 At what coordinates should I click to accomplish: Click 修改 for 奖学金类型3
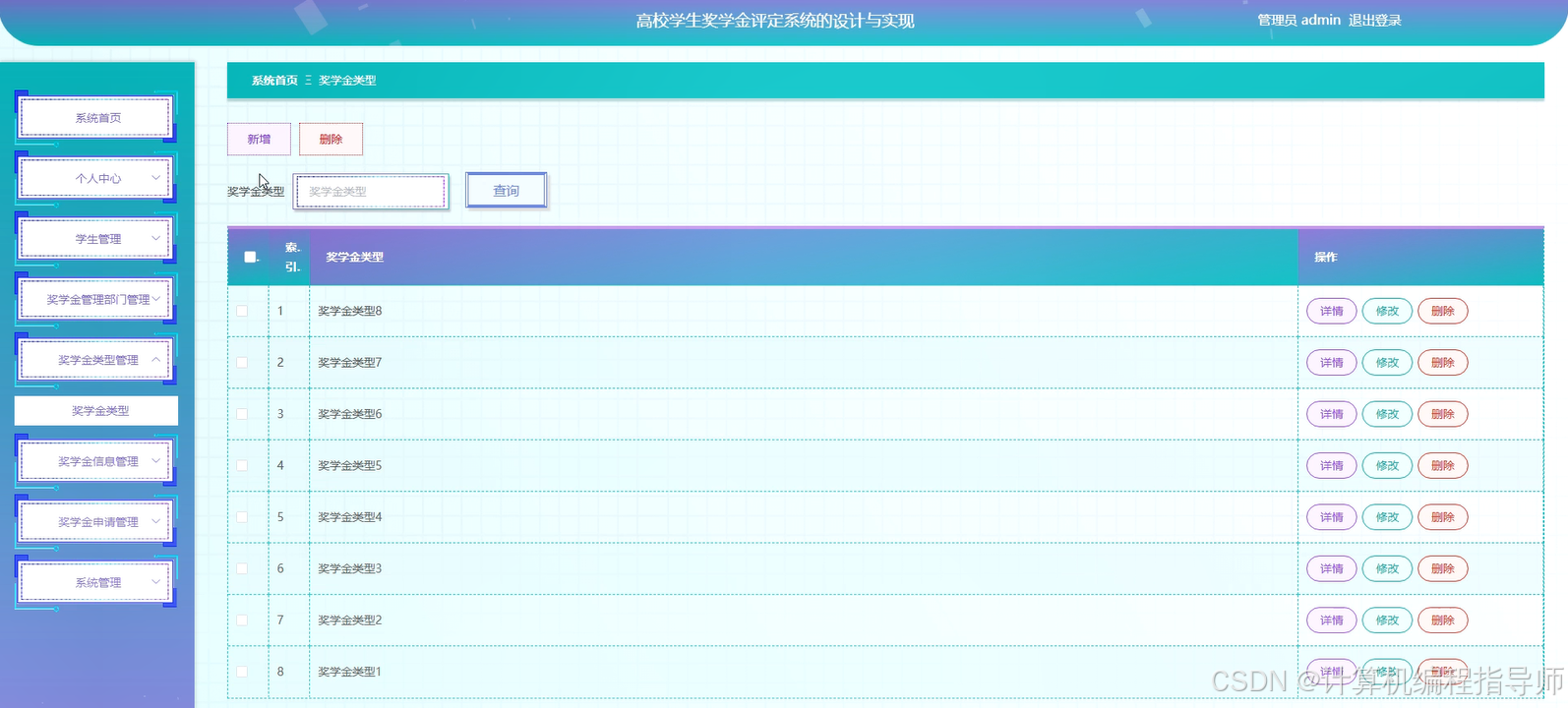[x=1387, y=568]
